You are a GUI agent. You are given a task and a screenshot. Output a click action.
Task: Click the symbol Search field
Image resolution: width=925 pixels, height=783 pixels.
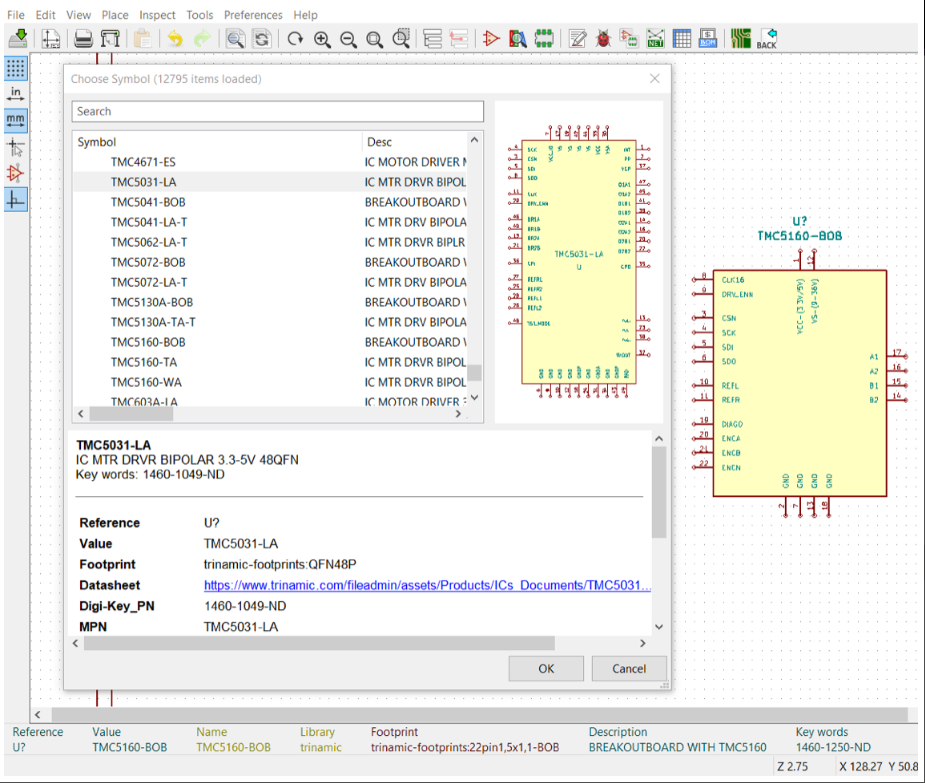[x=278, y=112]
